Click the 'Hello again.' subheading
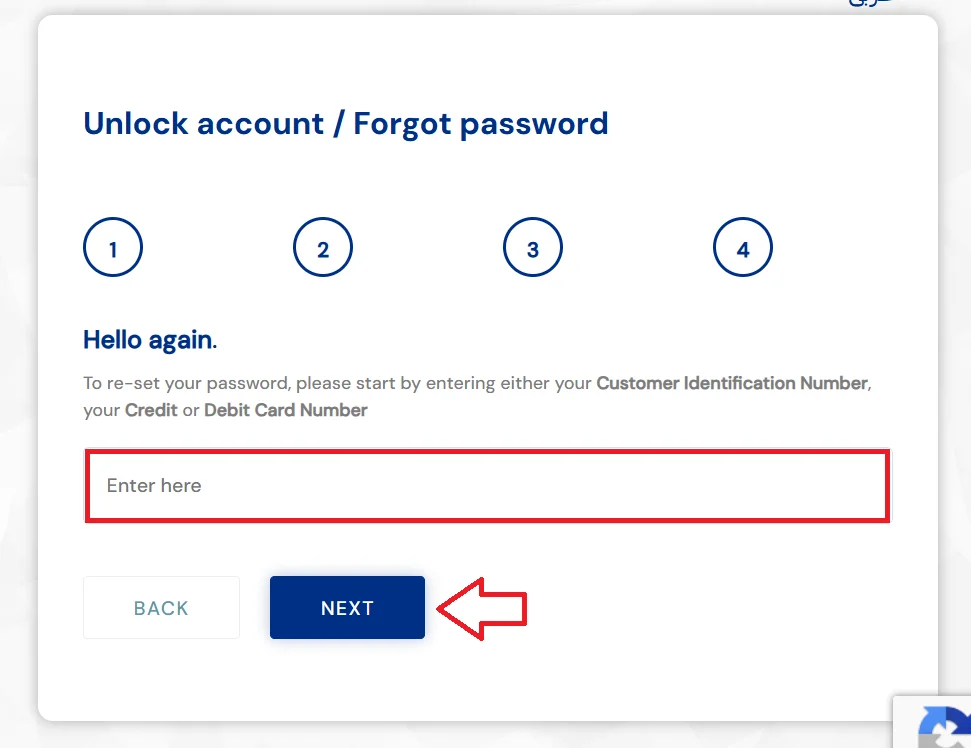The height and width of the screenshot is (748, 971). [x=150, y=340]
